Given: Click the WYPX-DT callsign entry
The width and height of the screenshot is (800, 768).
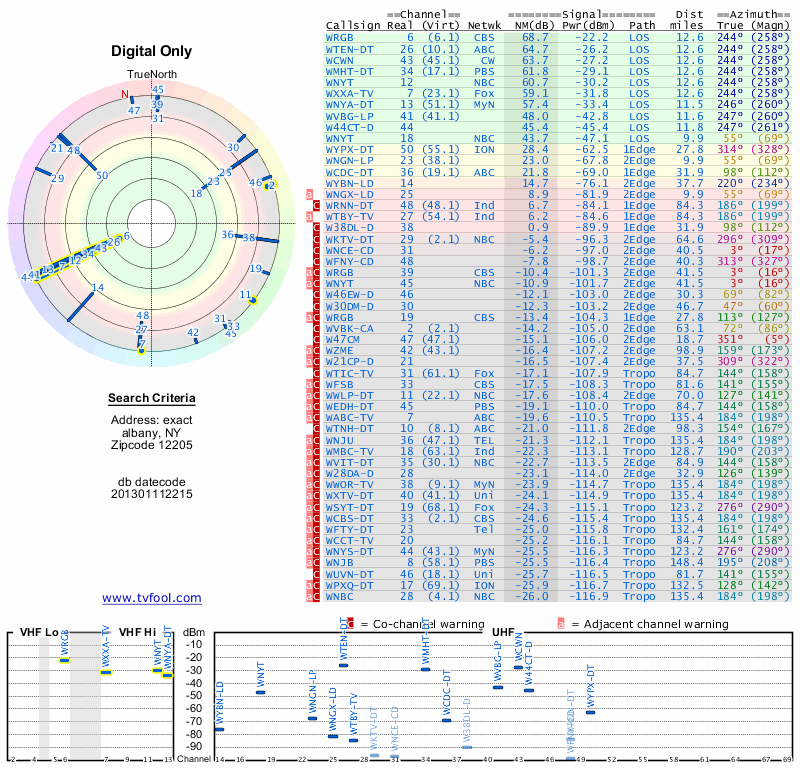Looking at the screenshot, I should tap(351, 149).
